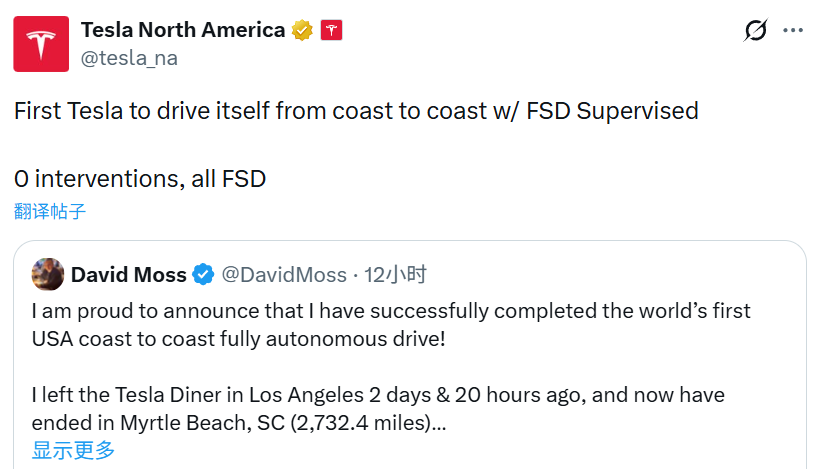The image size is (816, 469).
Task: Open the three-dot more options menu
Action: pyautogui.click(x=793, y=31)
